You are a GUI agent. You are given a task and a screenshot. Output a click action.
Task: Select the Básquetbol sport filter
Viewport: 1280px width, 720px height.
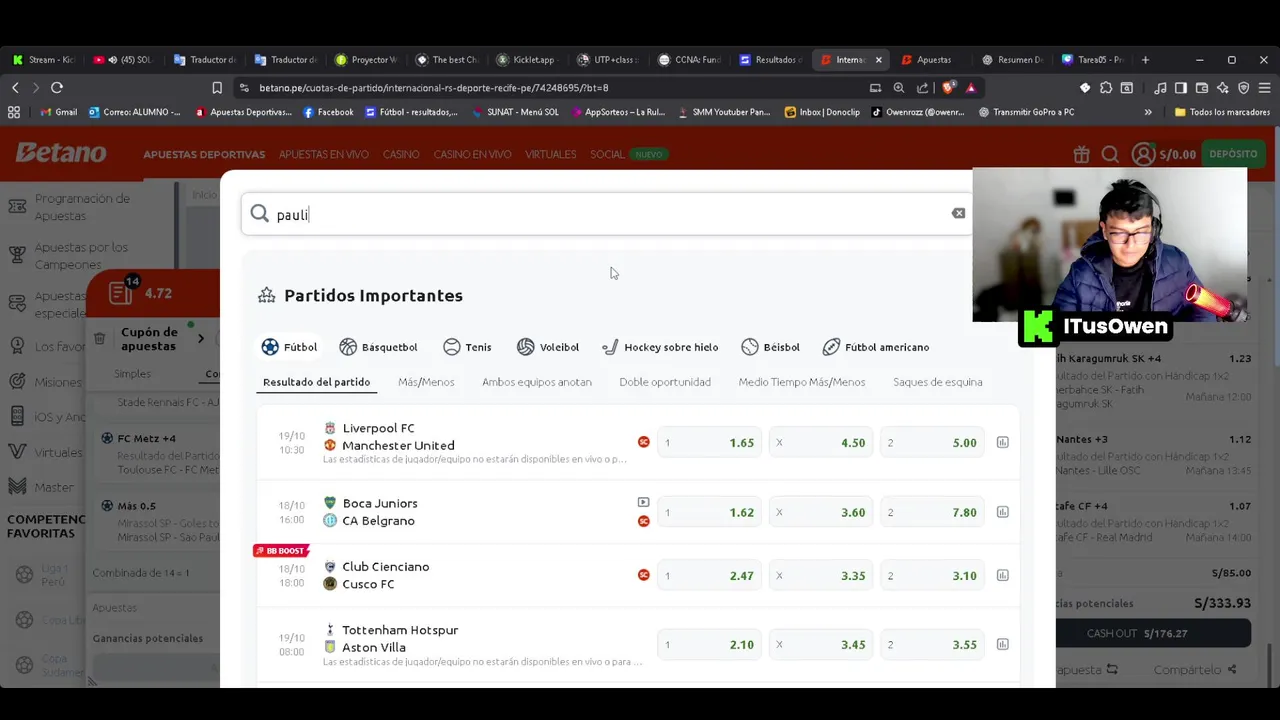pos(378,347)
